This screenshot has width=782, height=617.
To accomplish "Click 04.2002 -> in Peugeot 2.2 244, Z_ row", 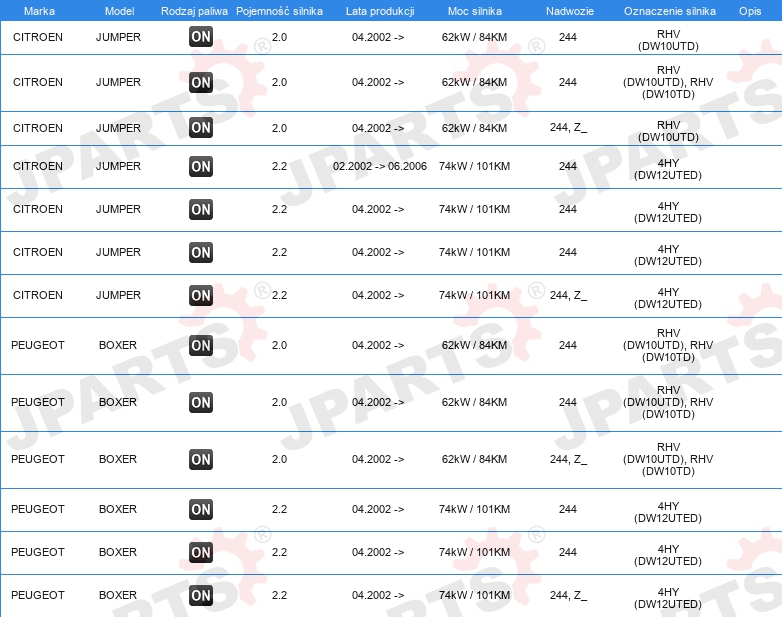I will 378,596.
